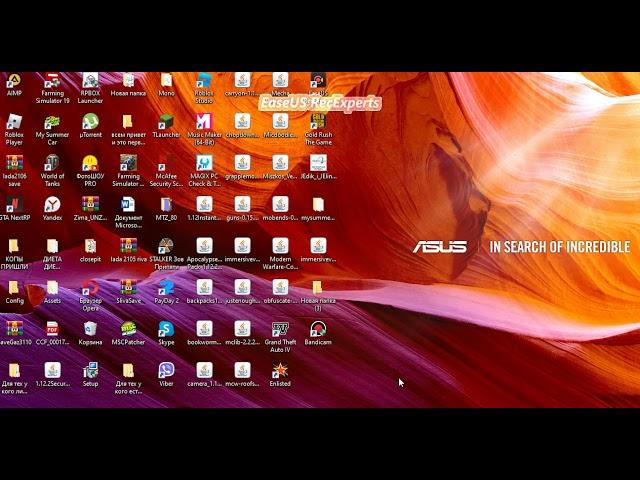Open the ДИЕТА folder
The width and height of the screenshot is (640, 480).
52,254
